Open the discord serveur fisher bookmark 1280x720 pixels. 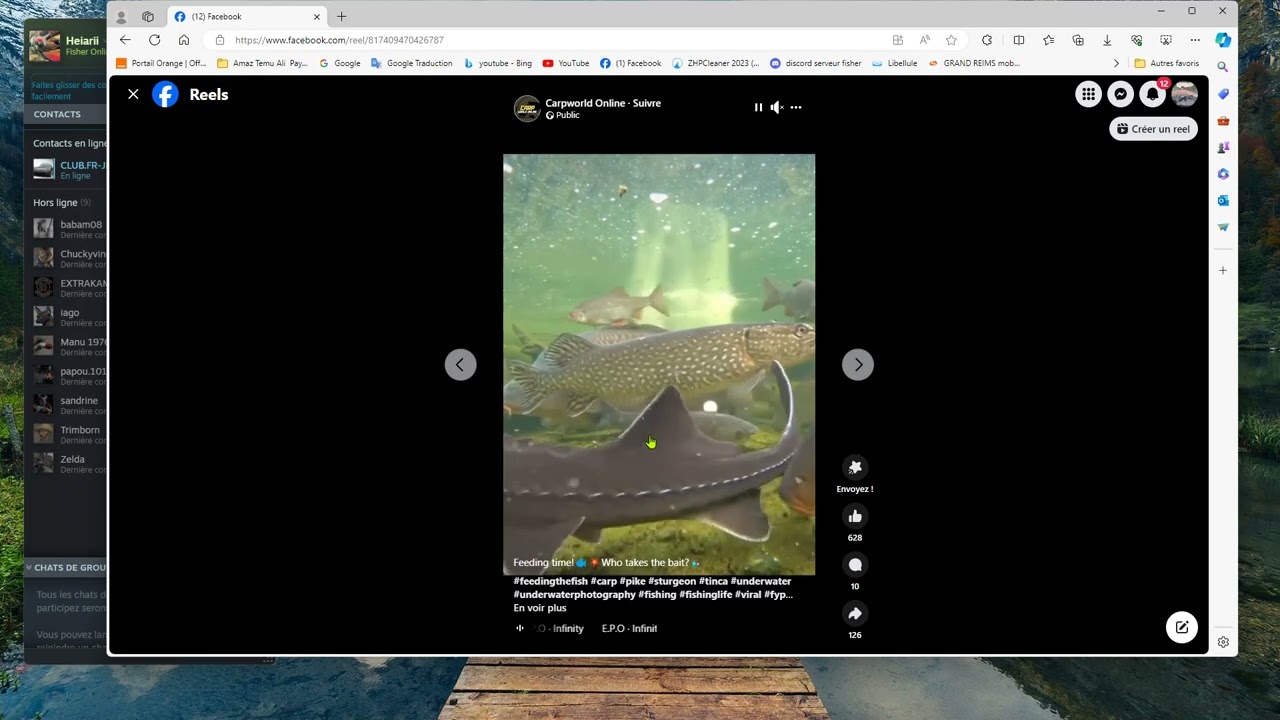[815, 63]
